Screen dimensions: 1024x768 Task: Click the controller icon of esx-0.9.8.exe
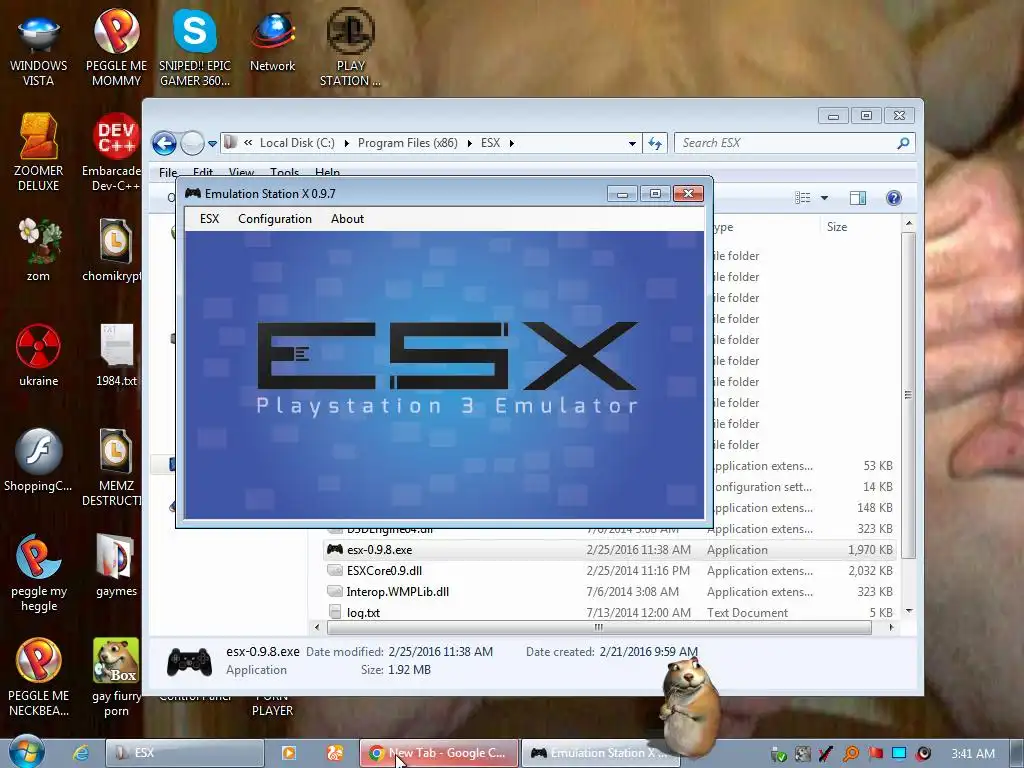(x=335, y=549)
